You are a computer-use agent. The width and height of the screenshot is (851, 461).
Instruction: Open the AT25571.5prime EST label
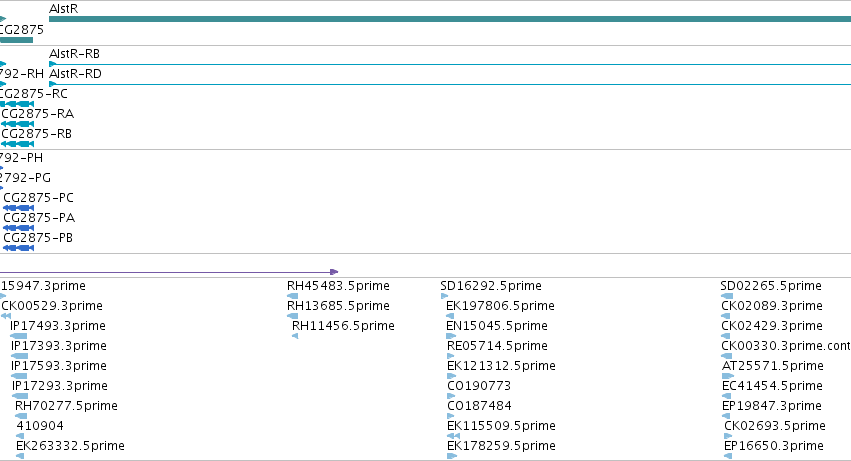click(773, 365)
